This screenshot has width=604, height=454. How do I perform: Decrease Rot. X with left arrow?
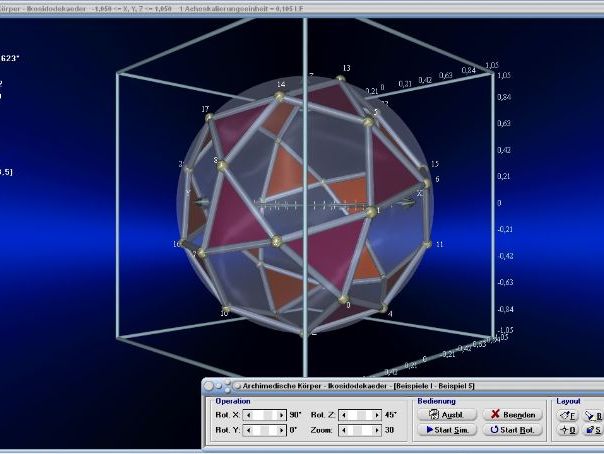coord(248,415)
